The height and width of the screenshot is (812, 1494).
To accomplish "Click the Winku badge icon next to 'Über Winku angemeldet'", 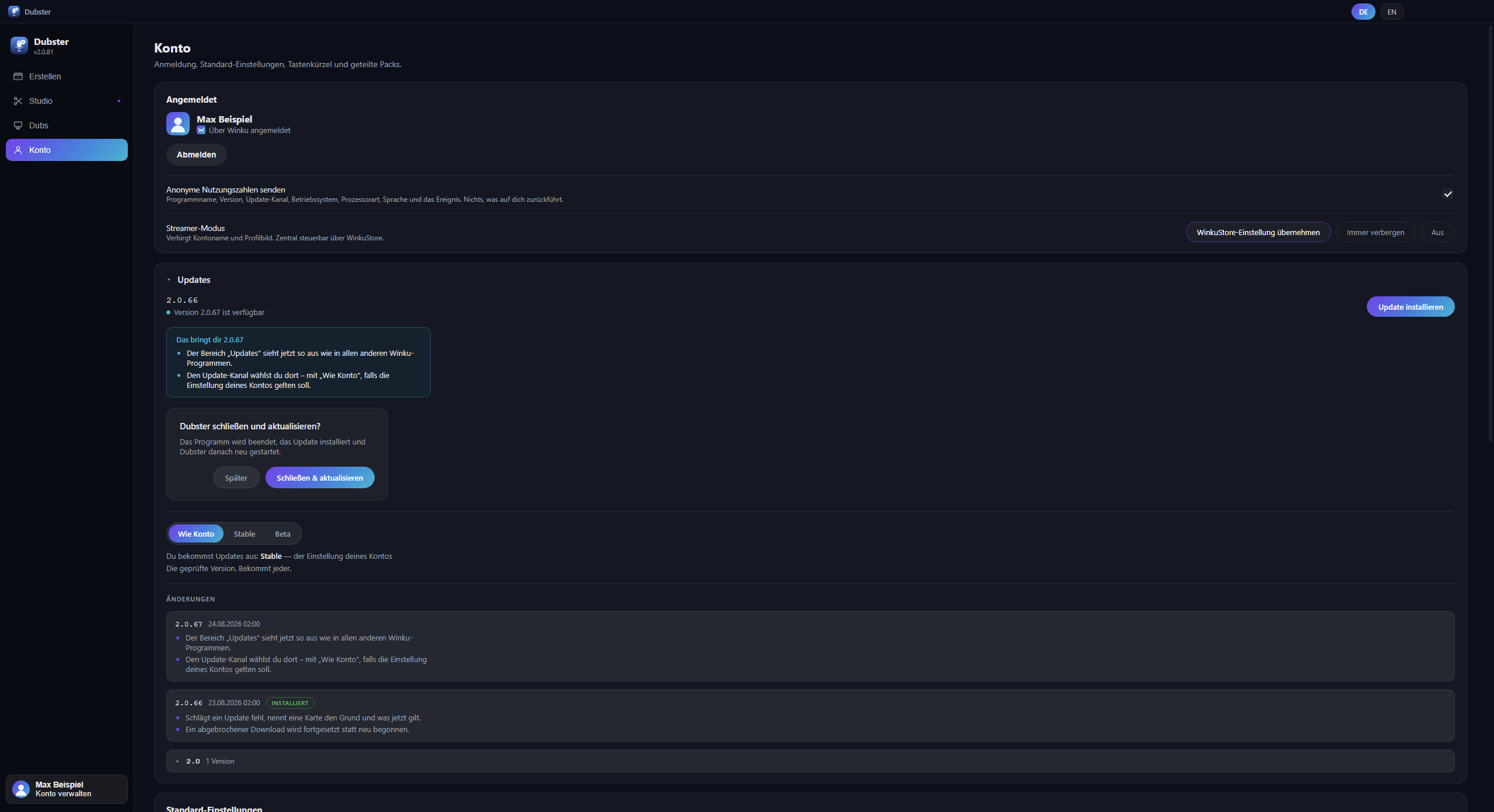I will (x=201, y=130).
